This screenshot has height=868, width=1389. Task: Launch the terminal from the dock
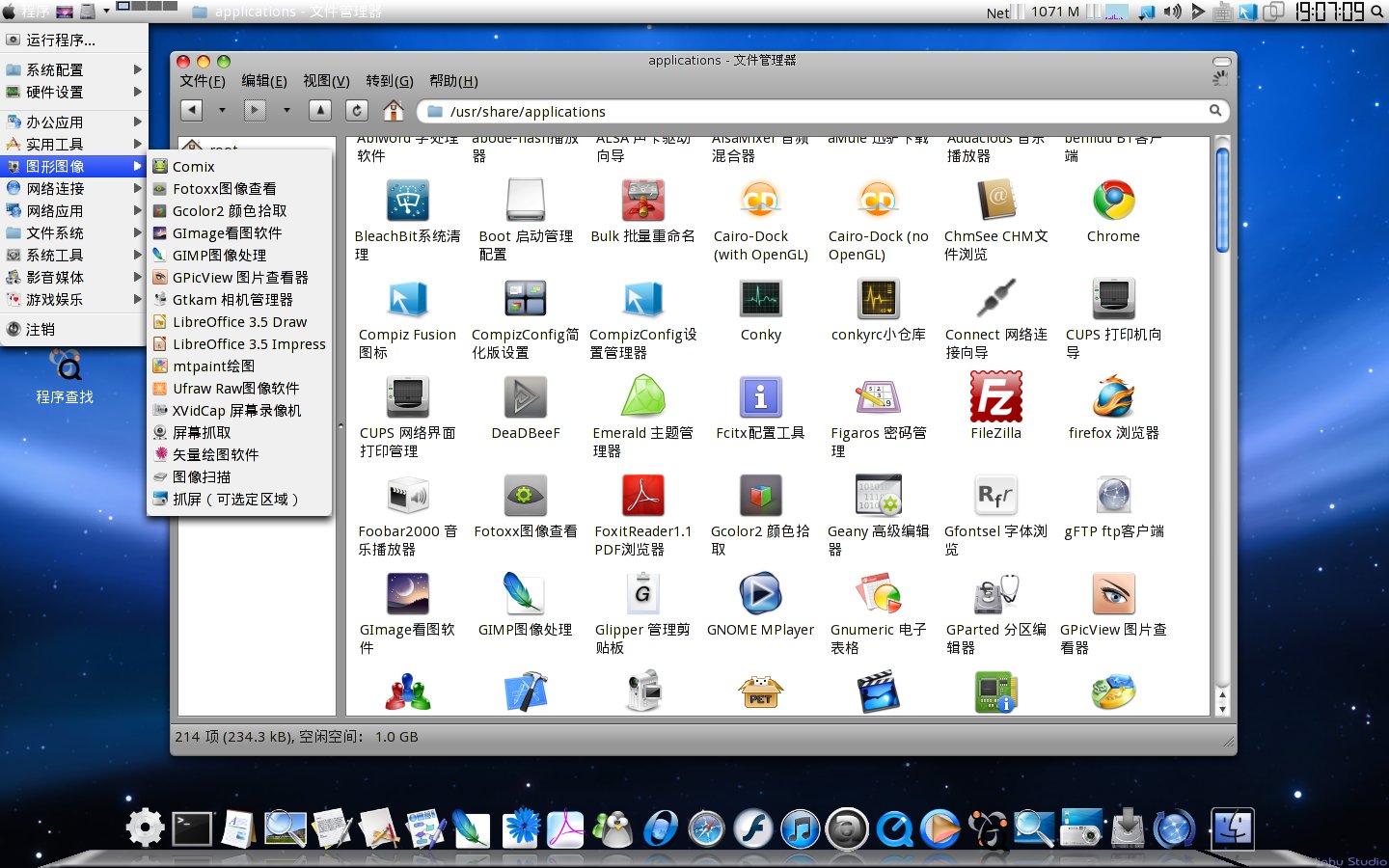[192, 829]
